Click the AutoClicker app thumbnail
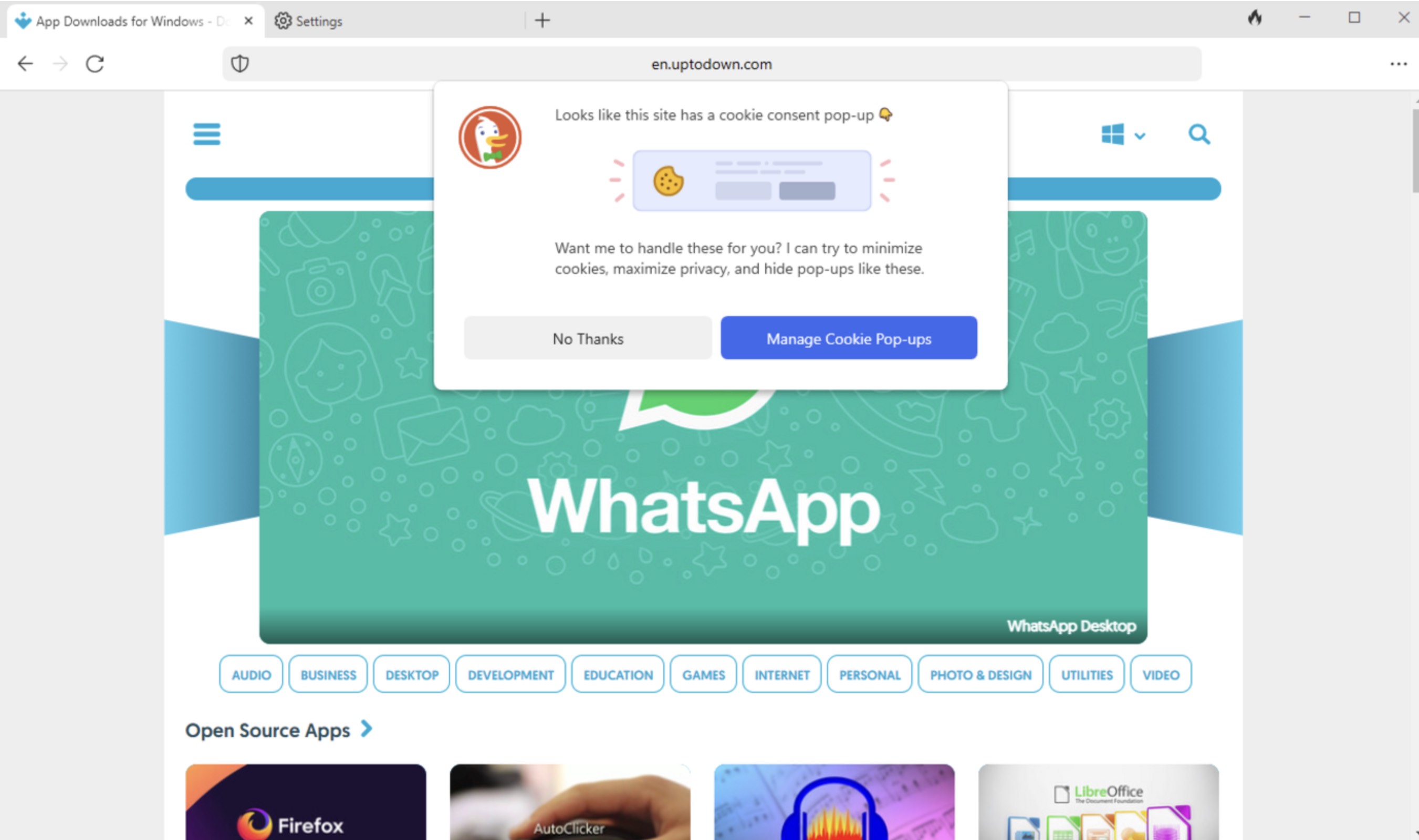The height and width of the screenshot is (840, 1419). coord(570,800)
